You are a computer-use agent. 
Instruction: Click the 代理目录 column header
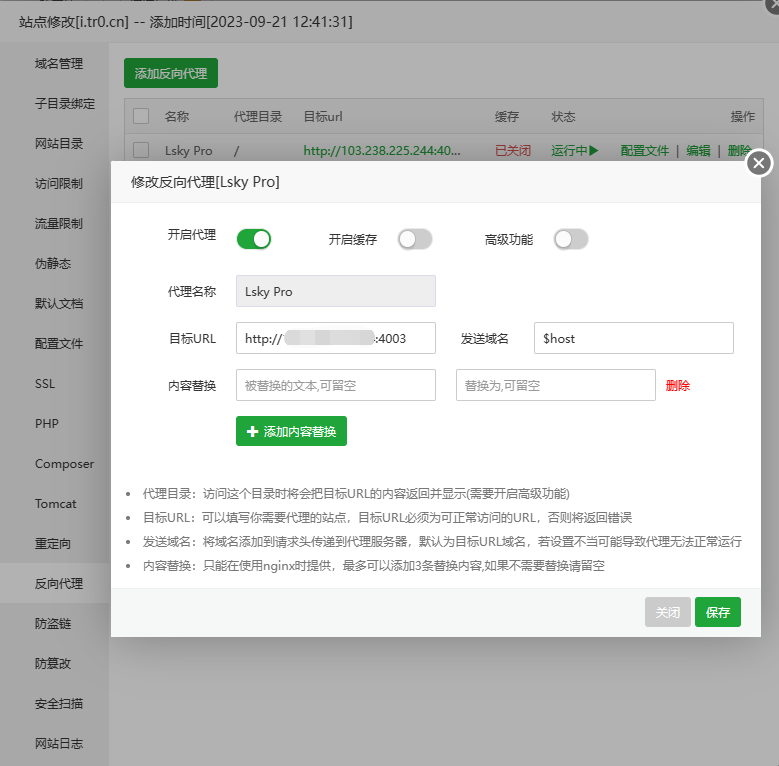point(258,117)
